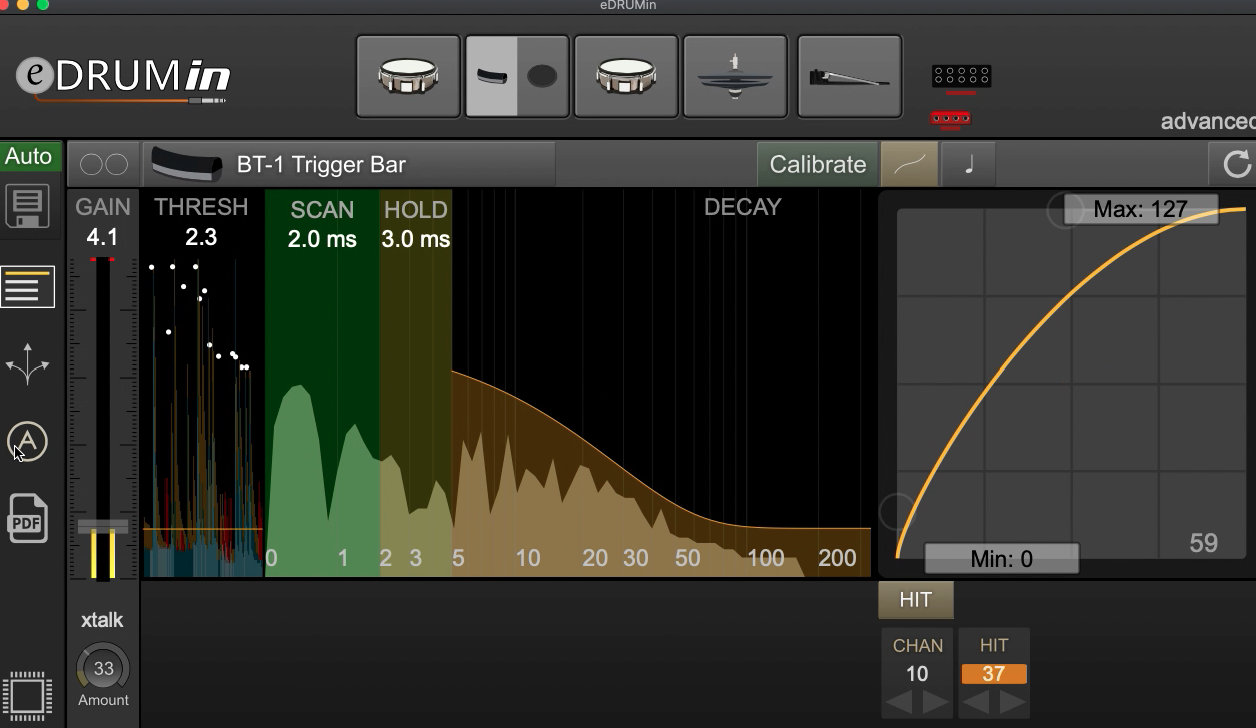Select the hi-hat pedal input

850,77
